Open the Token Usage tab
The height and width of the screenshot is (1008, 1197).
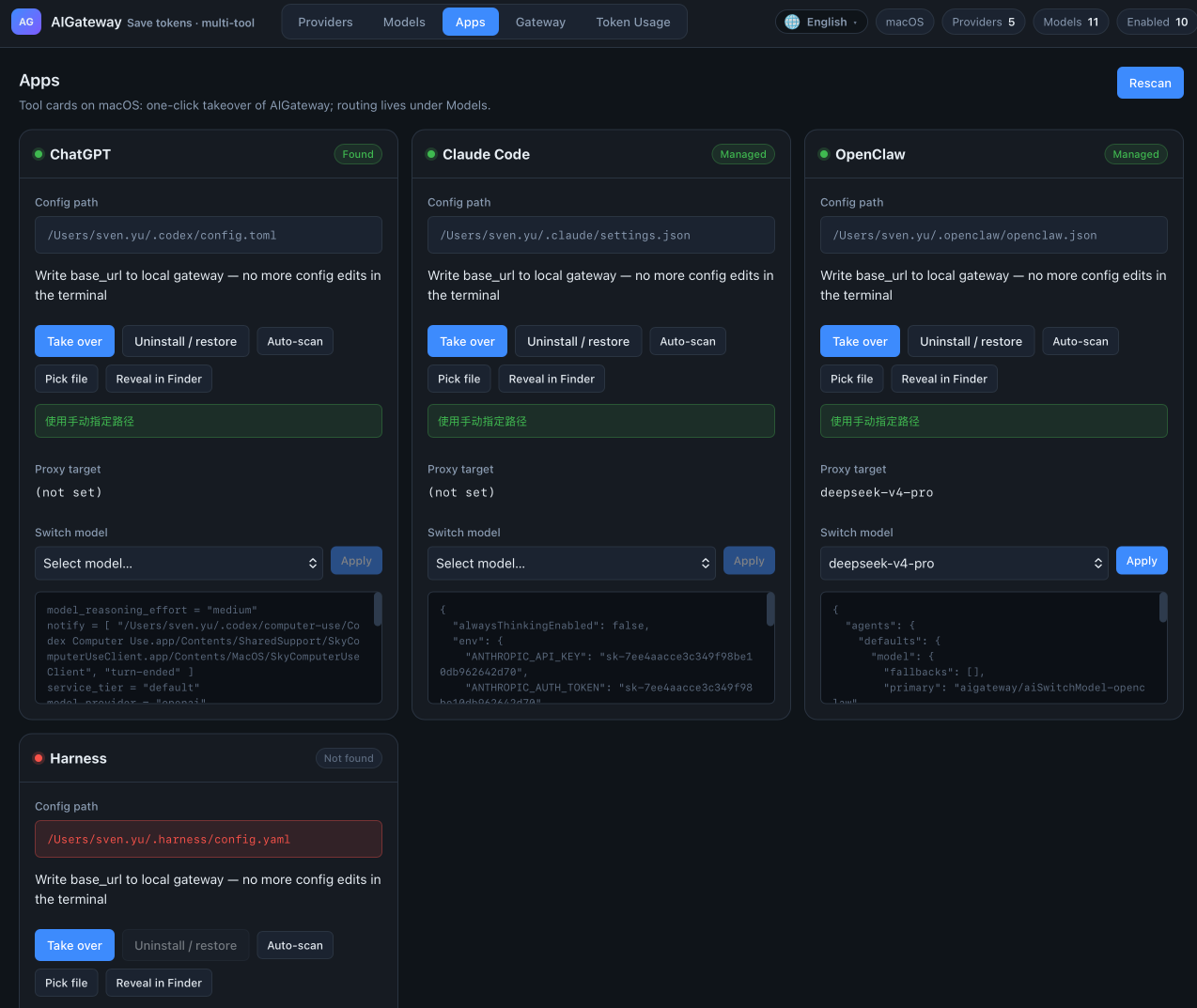(633, 22)
